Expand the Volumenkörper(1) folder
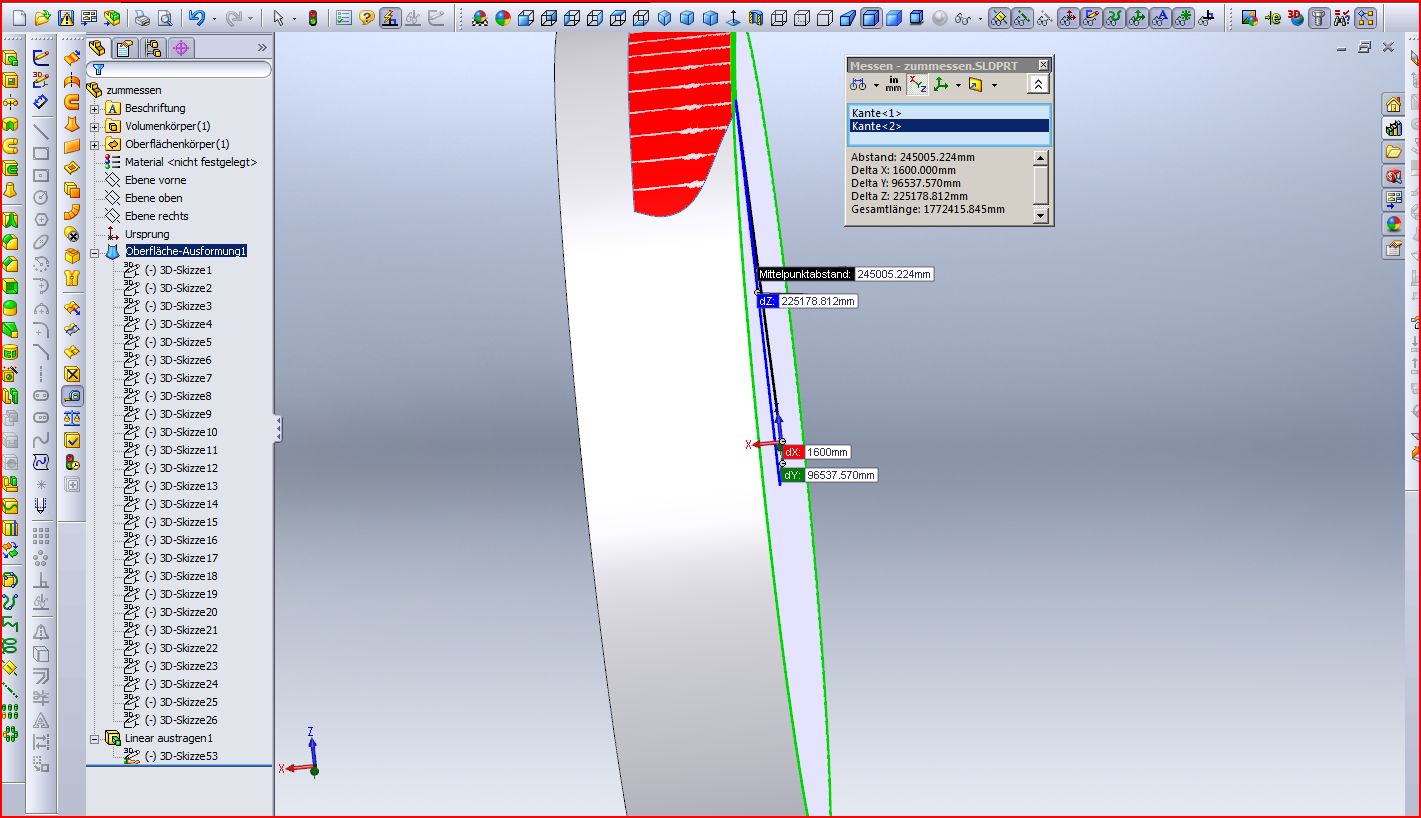The height and width of the screenshot is (818, 1421). 95,127
